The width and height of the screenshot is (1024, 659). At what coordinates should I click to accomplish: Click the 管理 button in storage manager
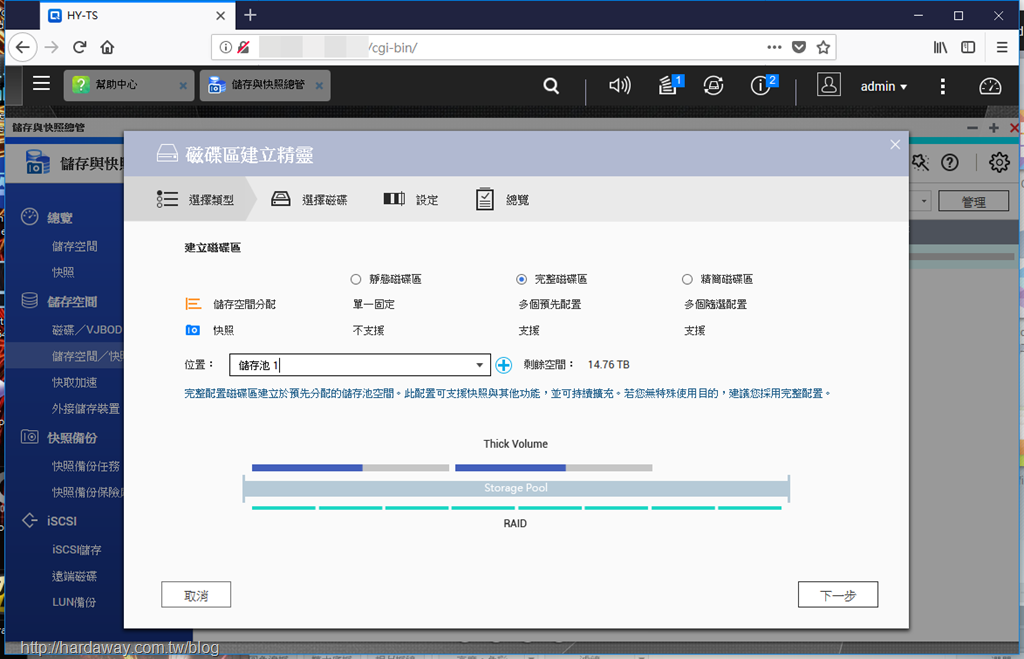click(973, 202)
